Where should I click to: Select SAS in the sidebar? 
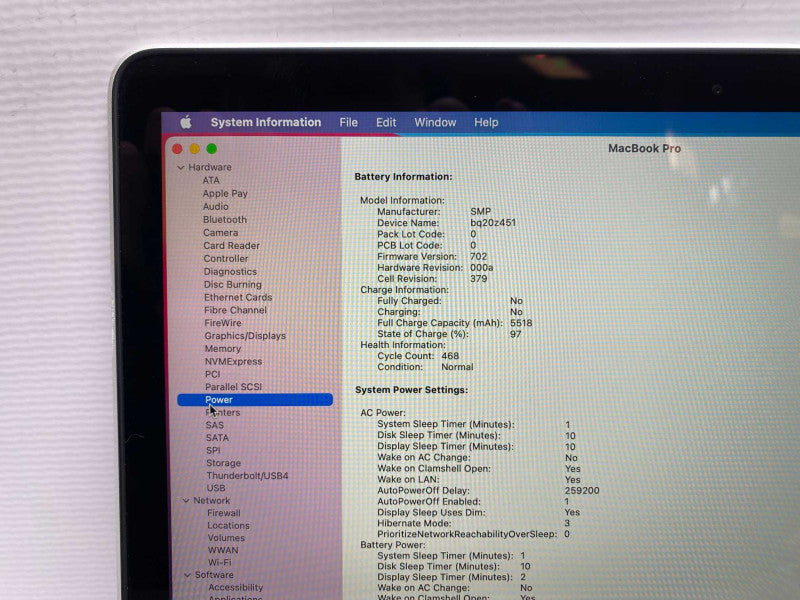pyautogui.click(x=215, y=425)
